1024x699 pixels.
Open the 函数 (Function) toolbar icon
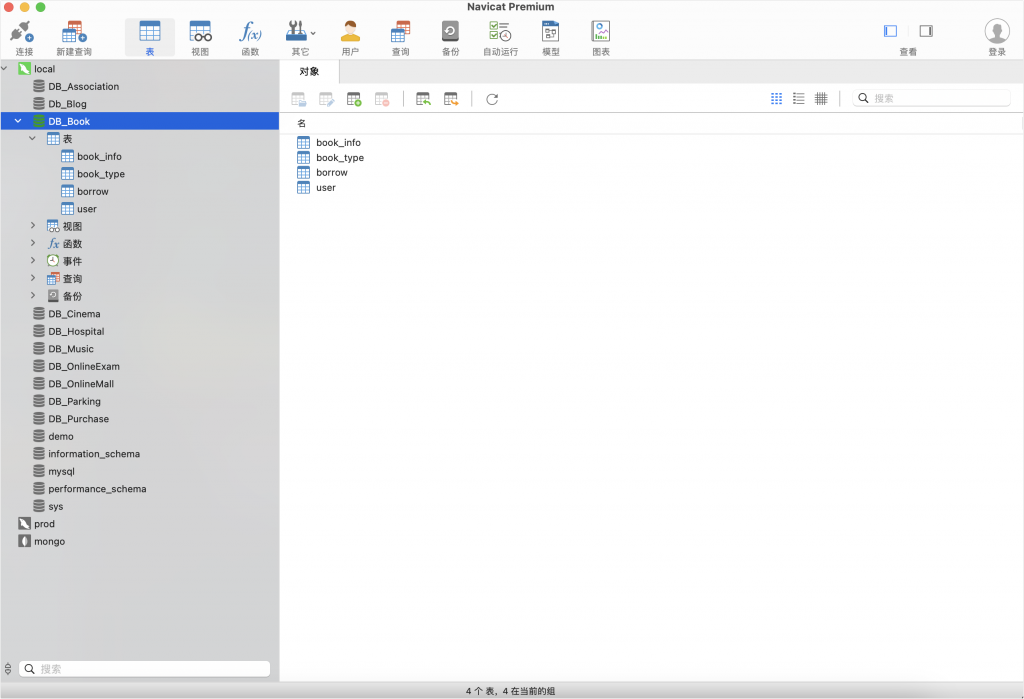250,37
